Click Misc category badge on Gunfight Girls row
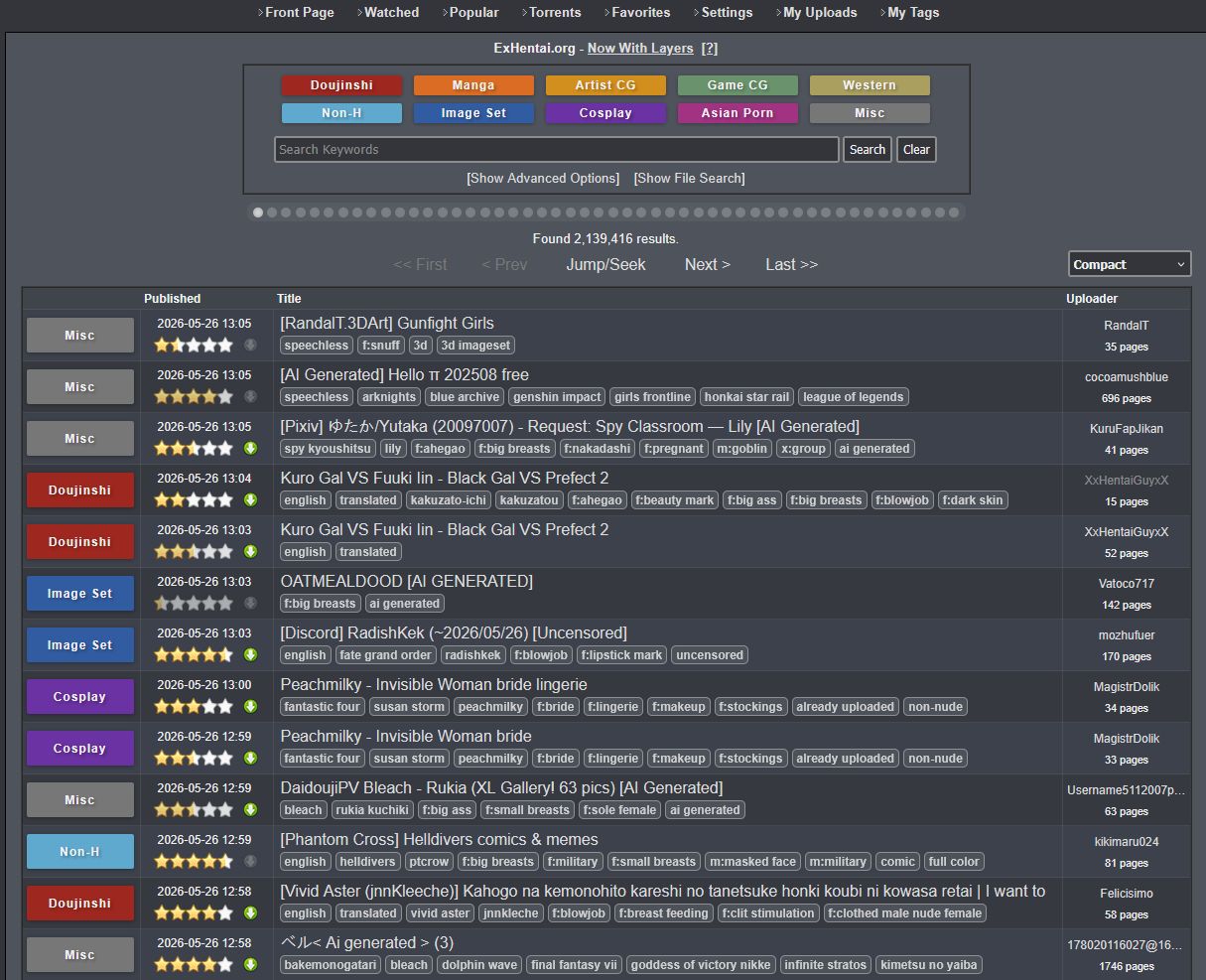This screenshot has height=980, width=1206. click(x=80, y=336)
